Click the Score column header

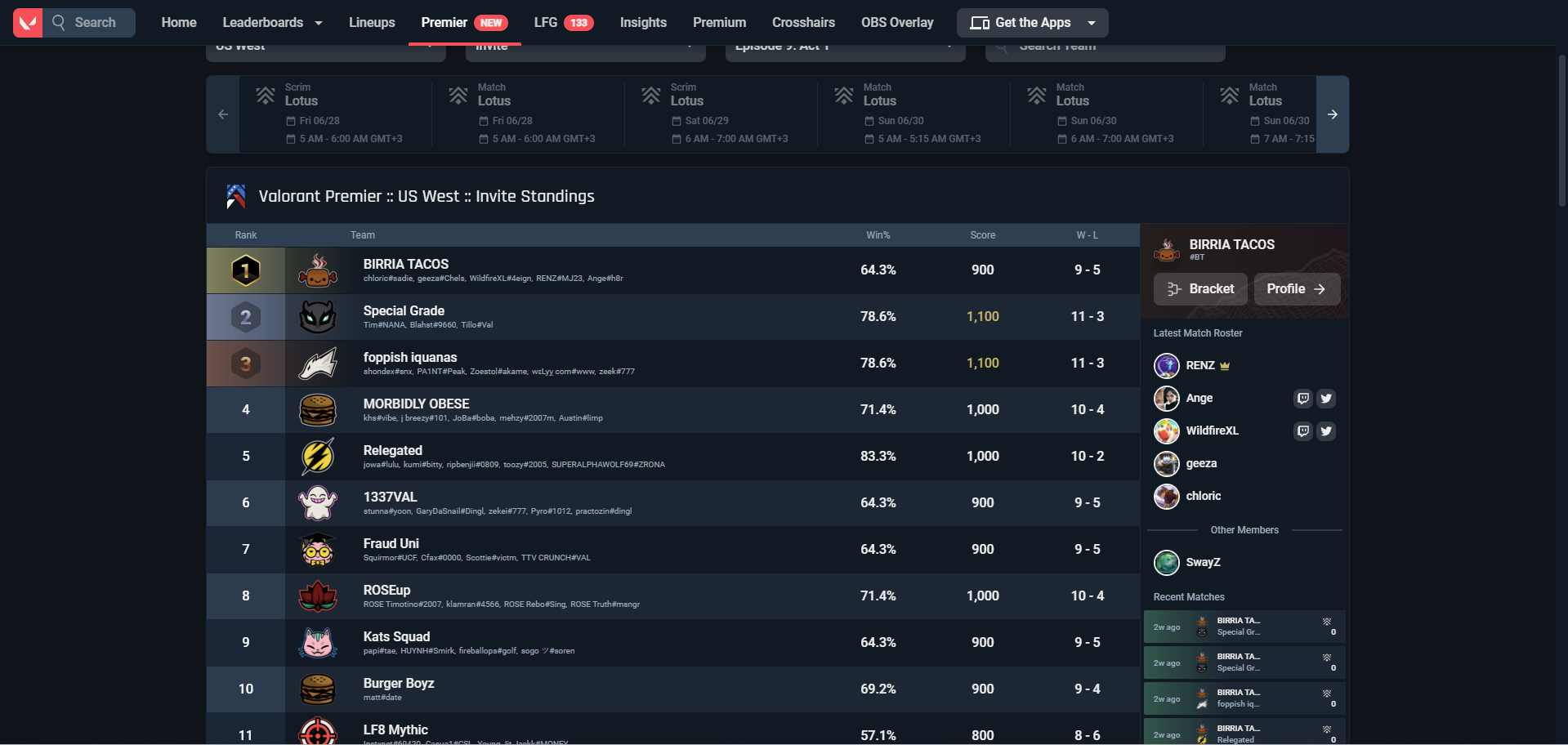(x=983, y=235)
